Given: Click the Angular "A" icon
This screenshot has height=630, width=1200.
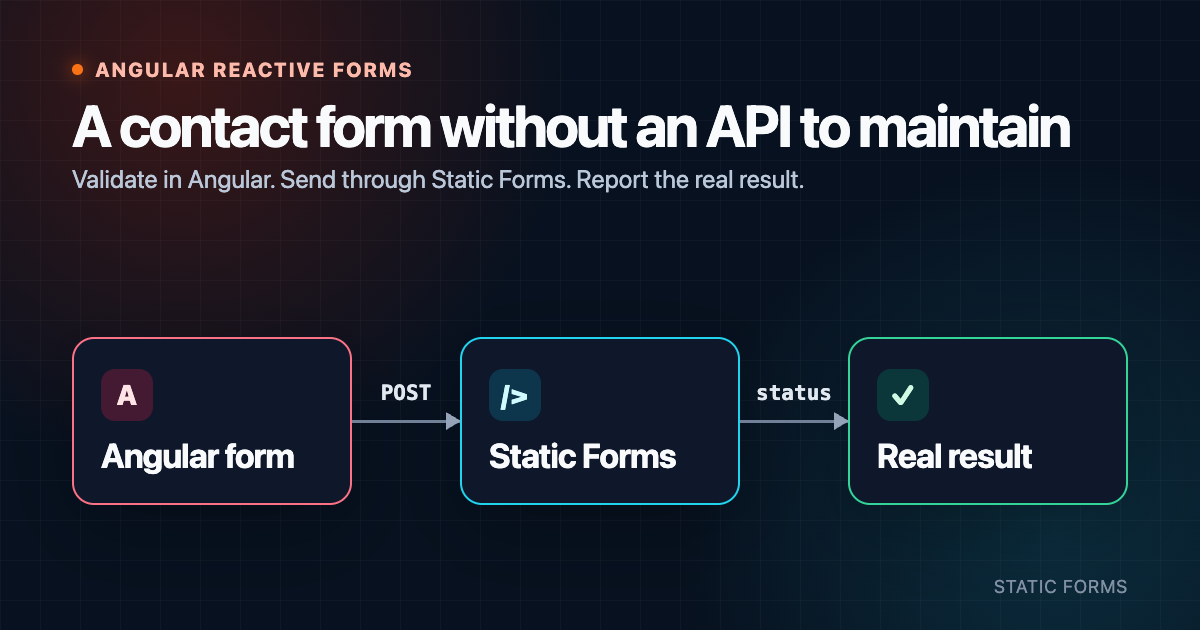Looking at the screenshot, I should (127, 395).
